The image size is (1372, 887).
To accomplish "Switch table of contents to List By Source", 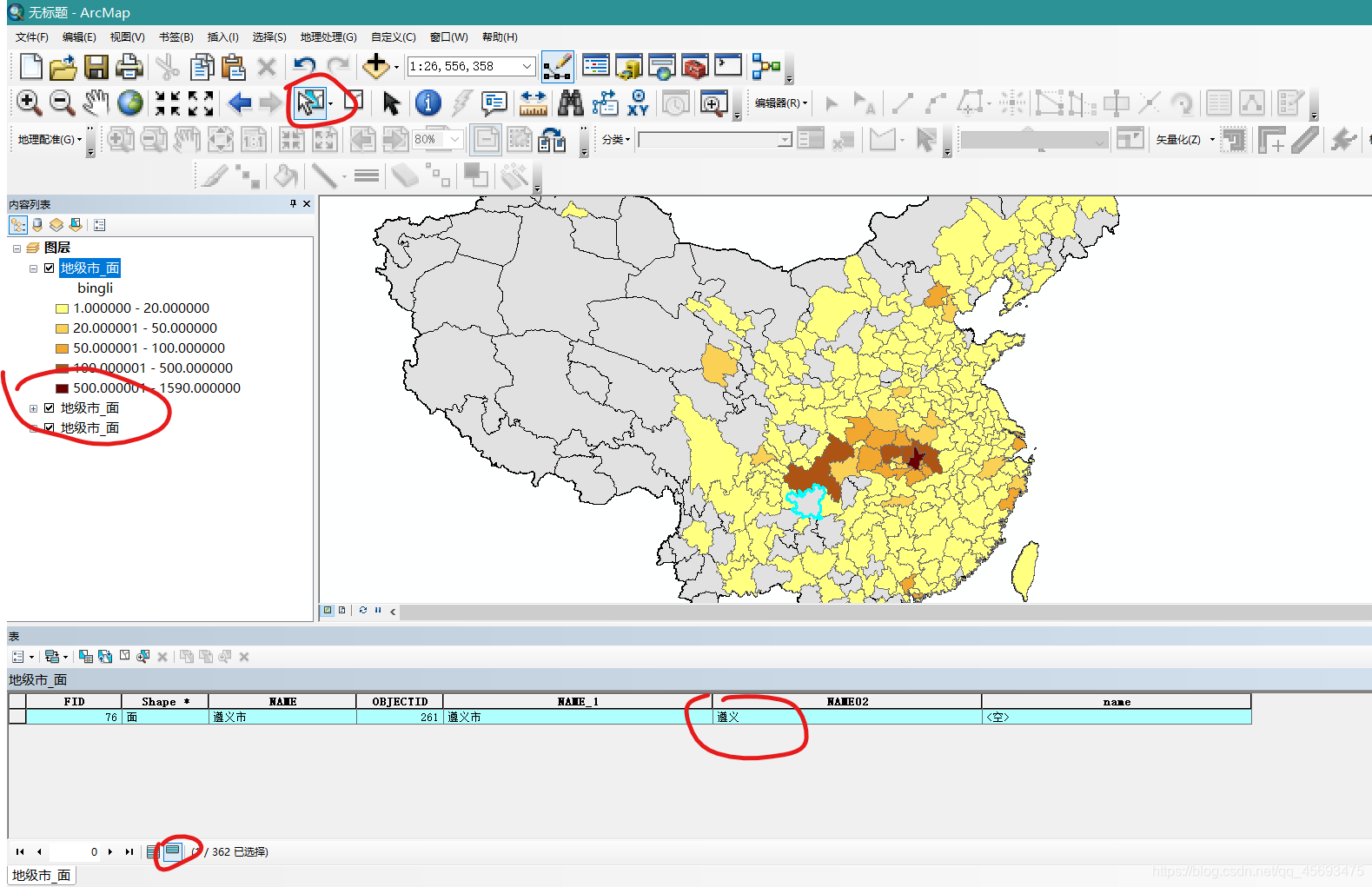I will click(37, 225).
